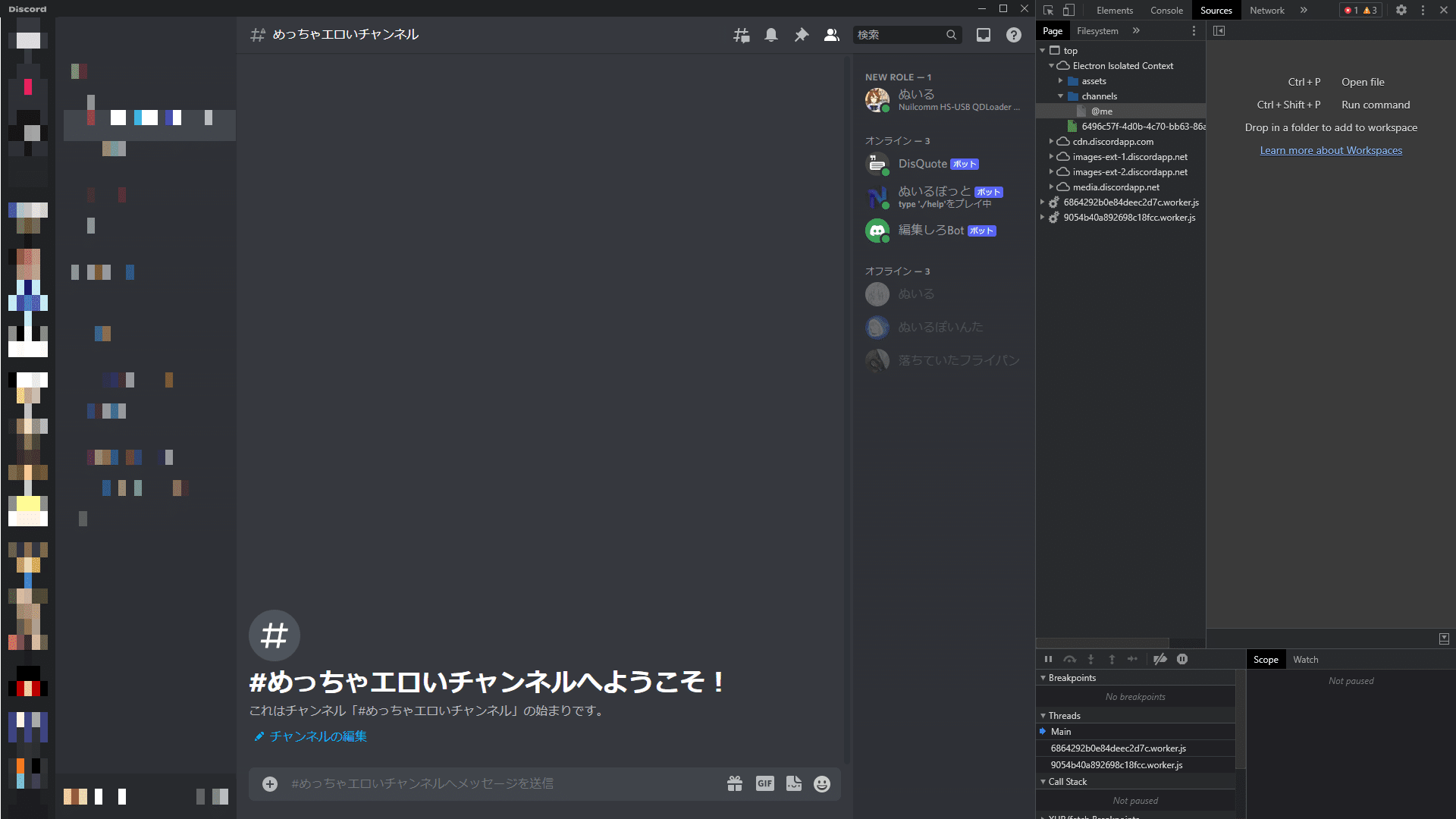Screen dimensions: 1456x819
Task: Open Sources page pane three-dot menu
Action: (1194, 31)
